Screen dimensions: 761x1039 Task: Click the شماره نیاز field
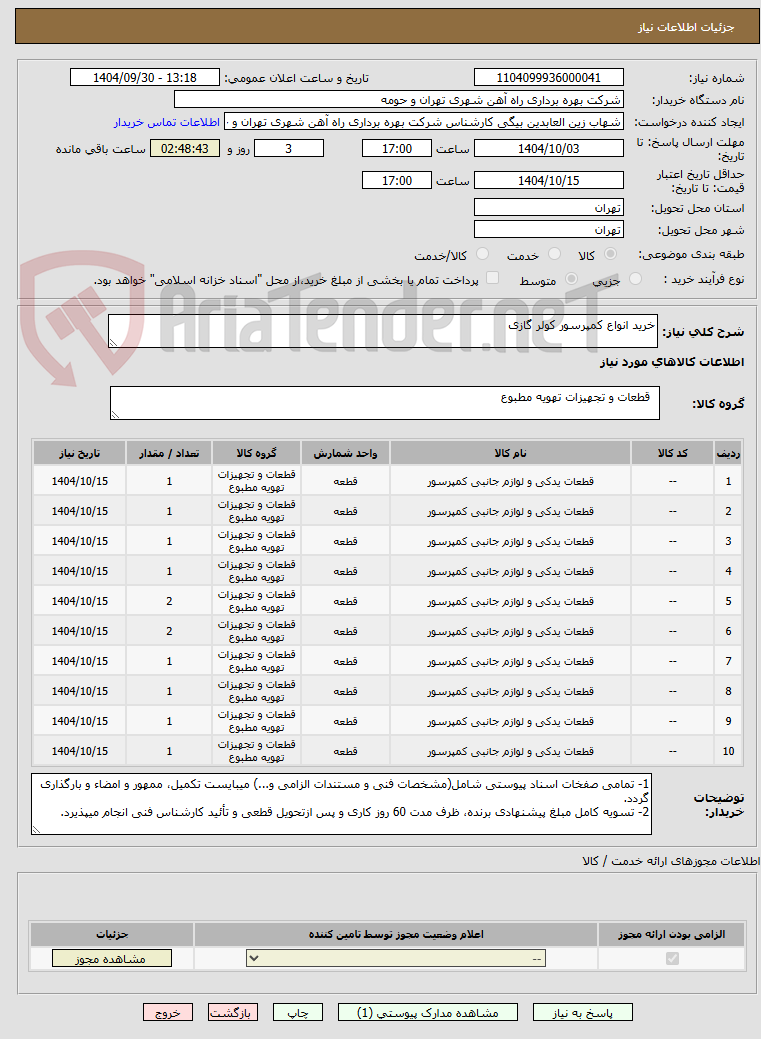[548, 78]
